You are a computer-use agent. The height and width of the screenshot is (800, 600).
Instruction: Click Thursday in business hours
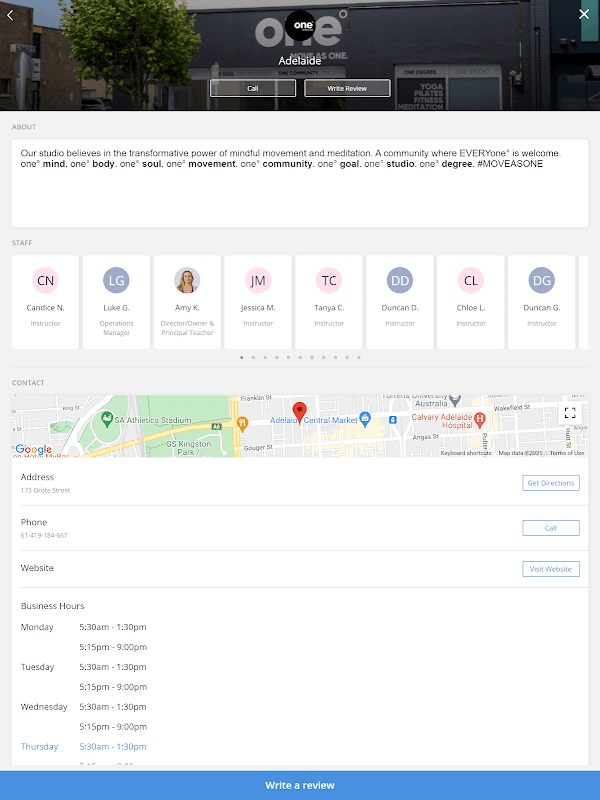pyautogui.click(x=39, y=746)
